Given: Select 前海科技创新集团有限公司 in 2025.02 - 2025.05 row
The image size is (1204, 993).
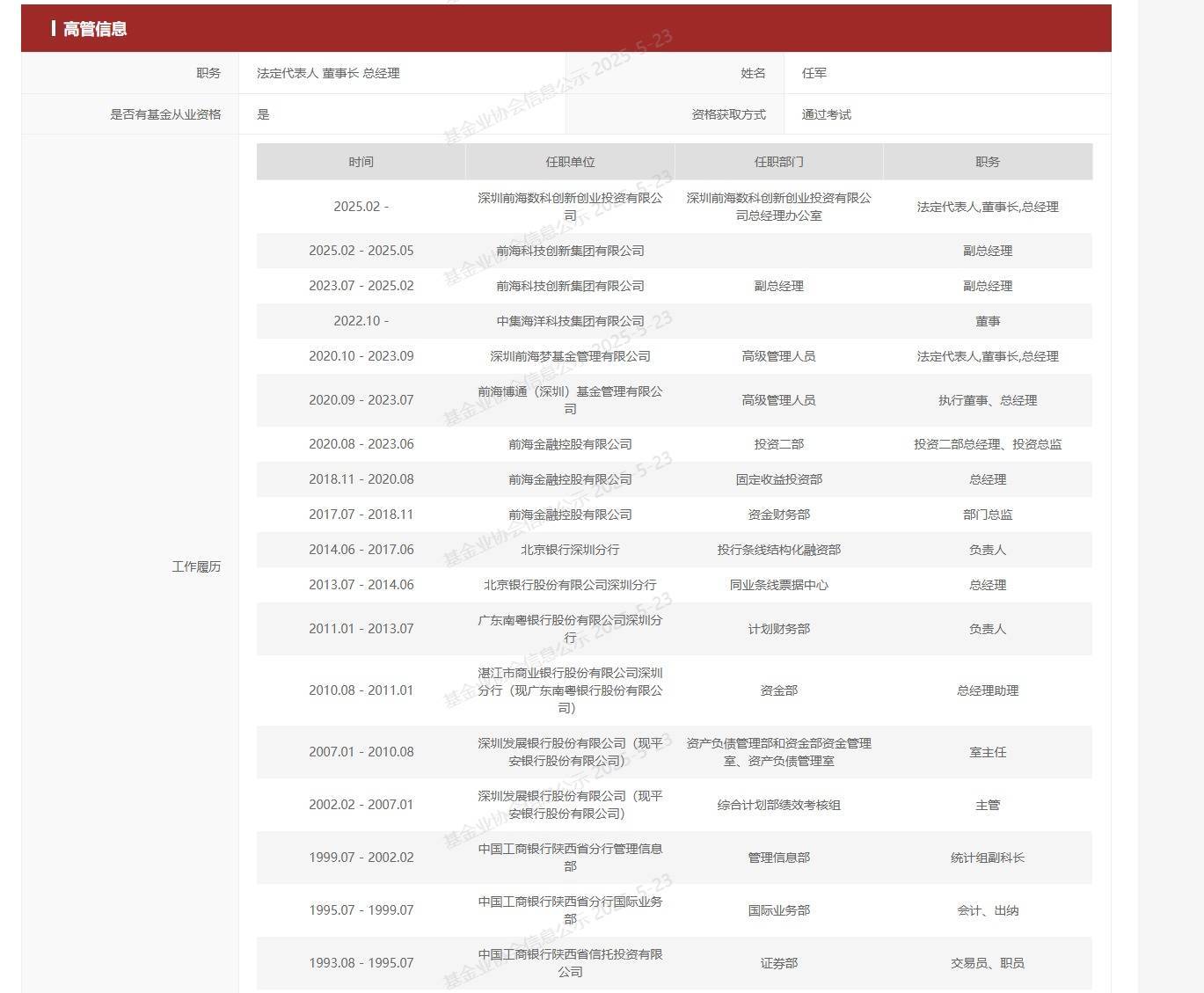Looking at the screenshot, I should 570,251.
